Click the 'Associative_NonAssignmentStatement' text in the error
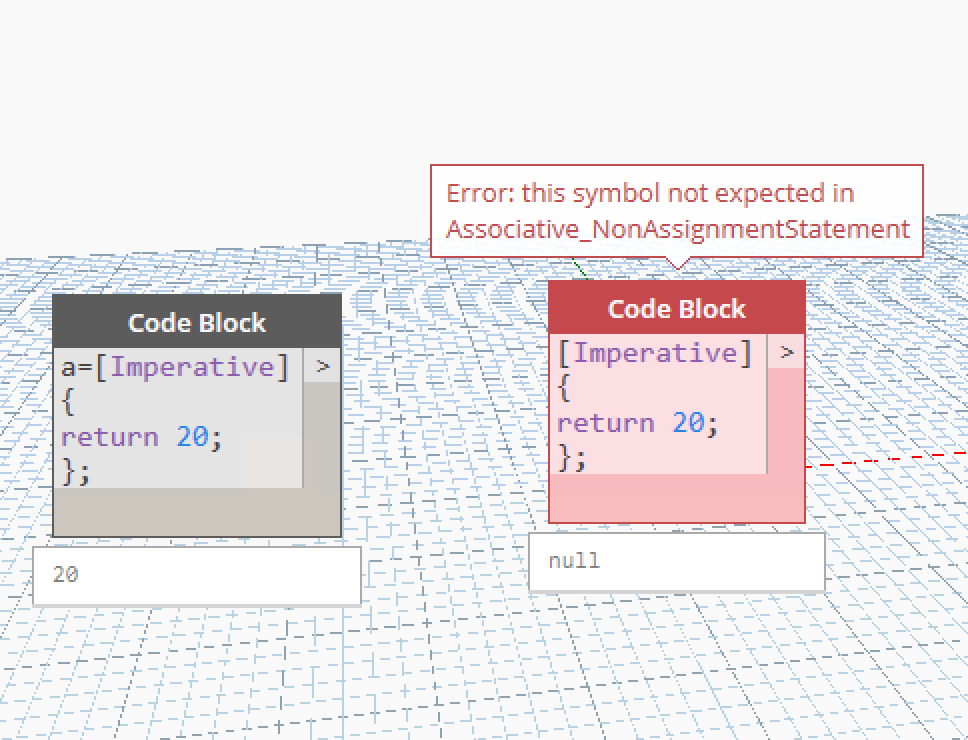Screen dimensions: 968x740 tap(677, 229)
